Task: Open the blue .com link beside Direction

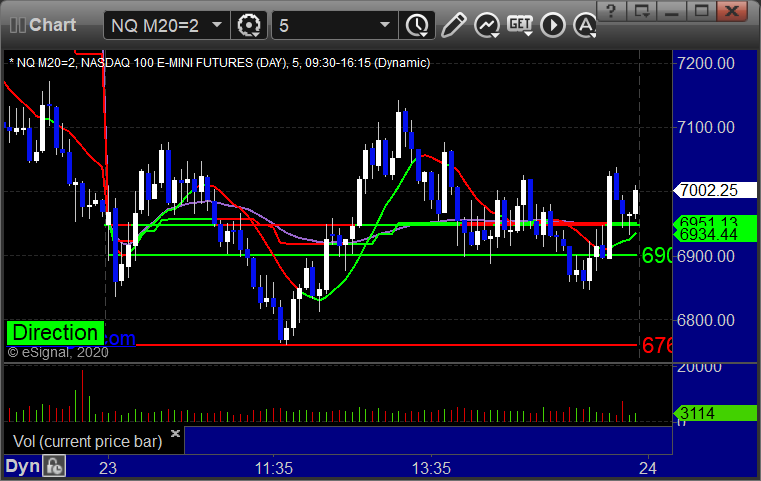Action: pos(120,338)
